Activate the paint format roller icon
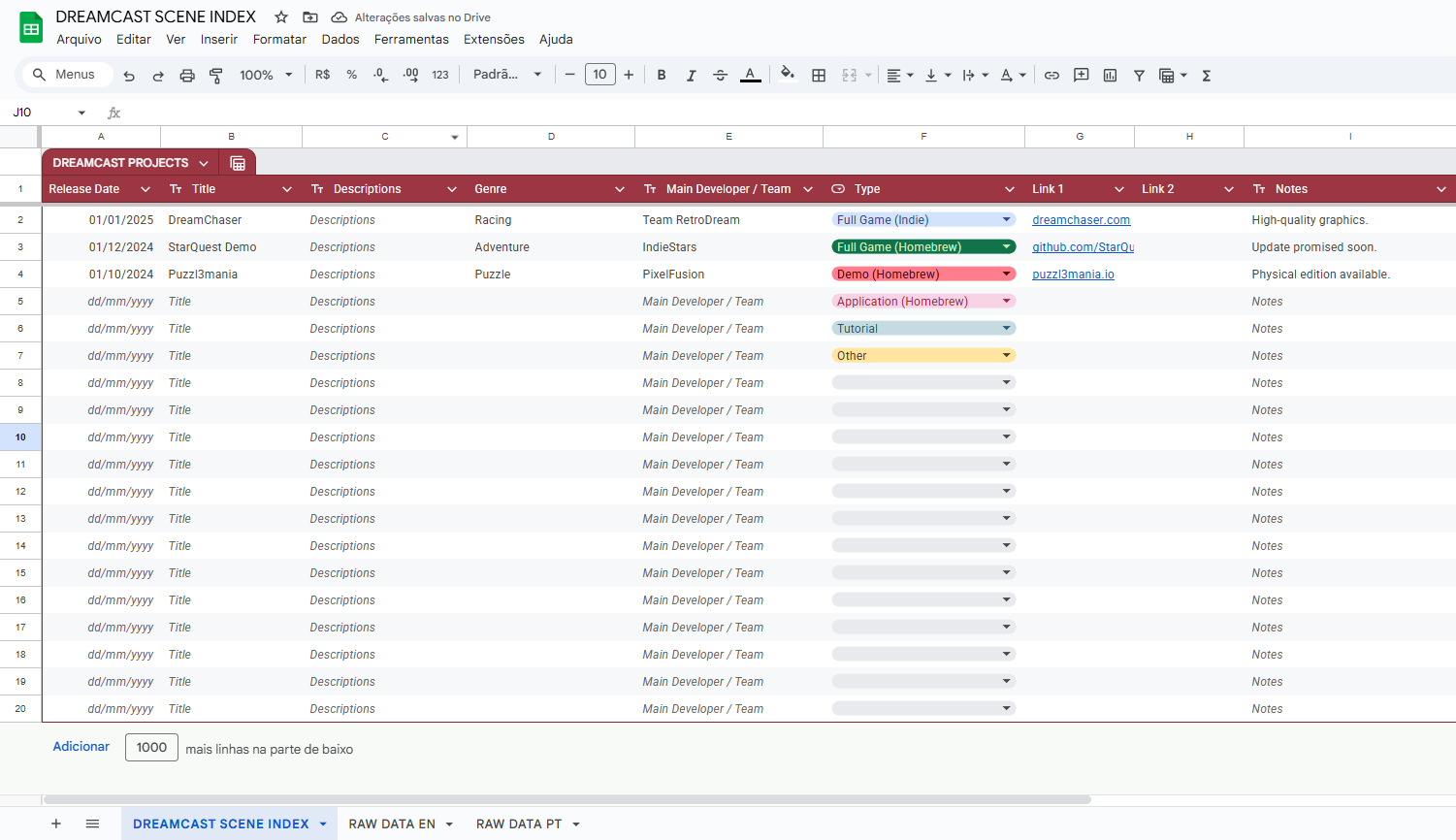 [x=216, y=76]
